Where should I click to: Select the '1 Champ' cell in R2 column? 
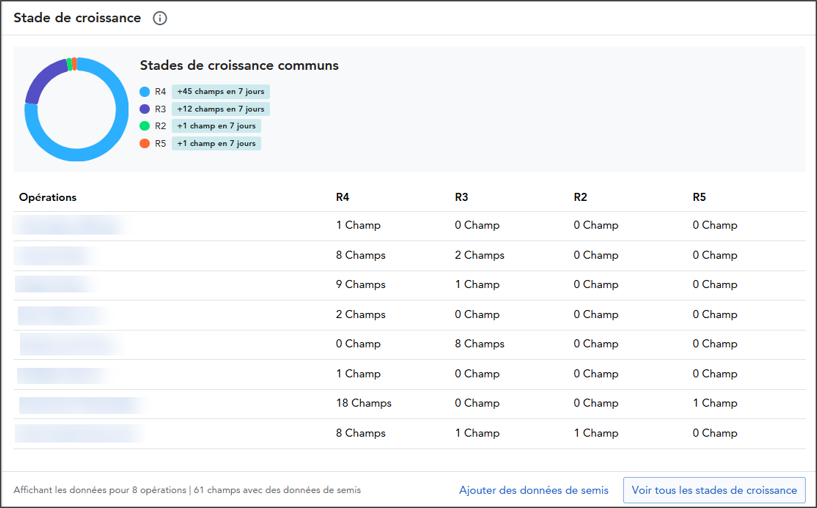[596, 433]
